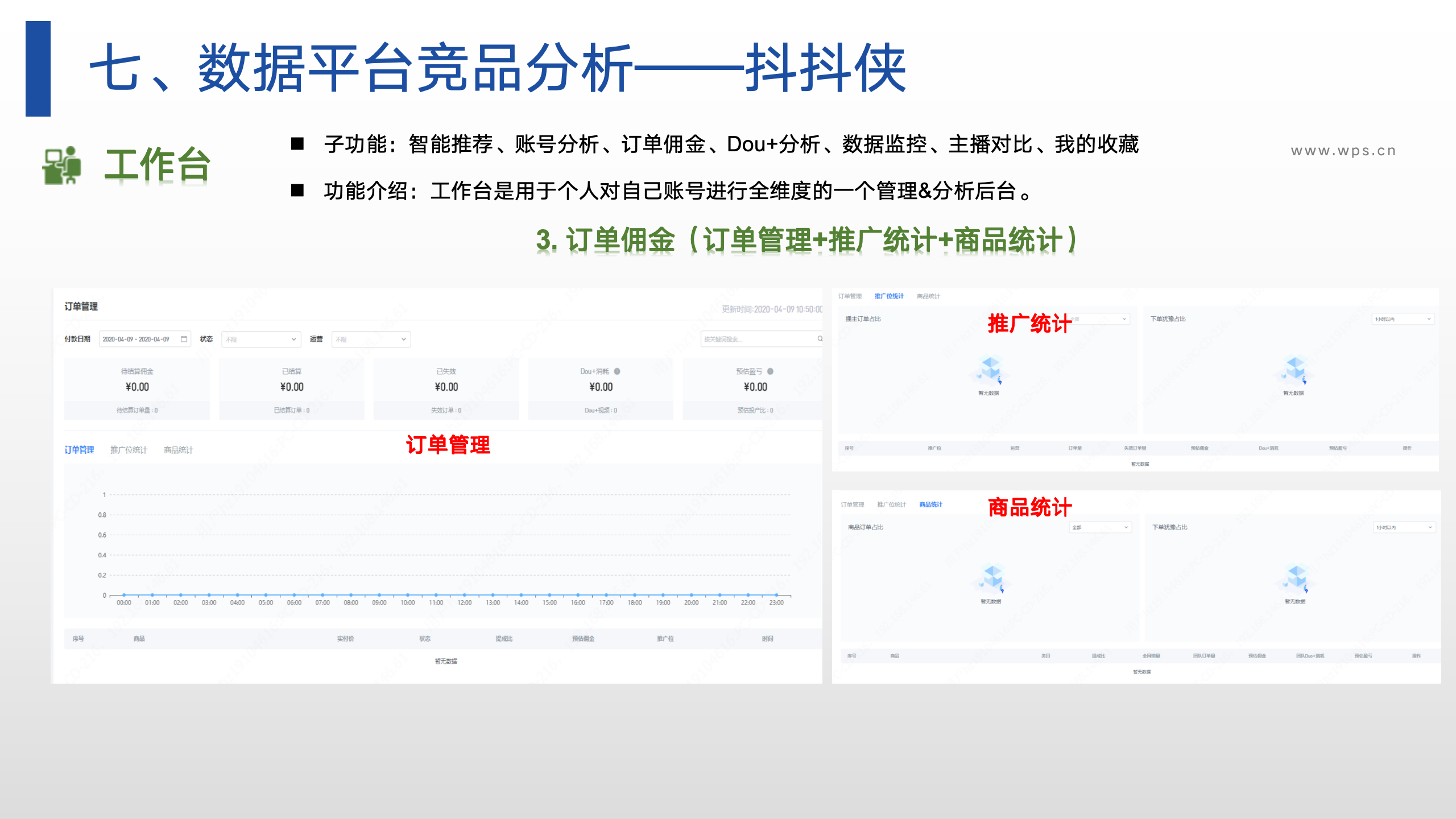Image resolution: width=1456 pixels, height=819 pixels.
Task: Click the search magnifier icon in keyword box
Action: pos(820,339)
